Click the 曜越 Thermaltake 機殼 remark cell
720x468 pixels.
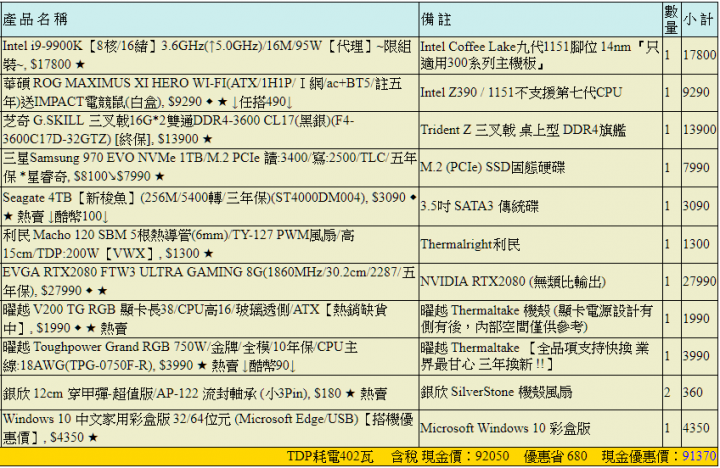tap(540, 319)
